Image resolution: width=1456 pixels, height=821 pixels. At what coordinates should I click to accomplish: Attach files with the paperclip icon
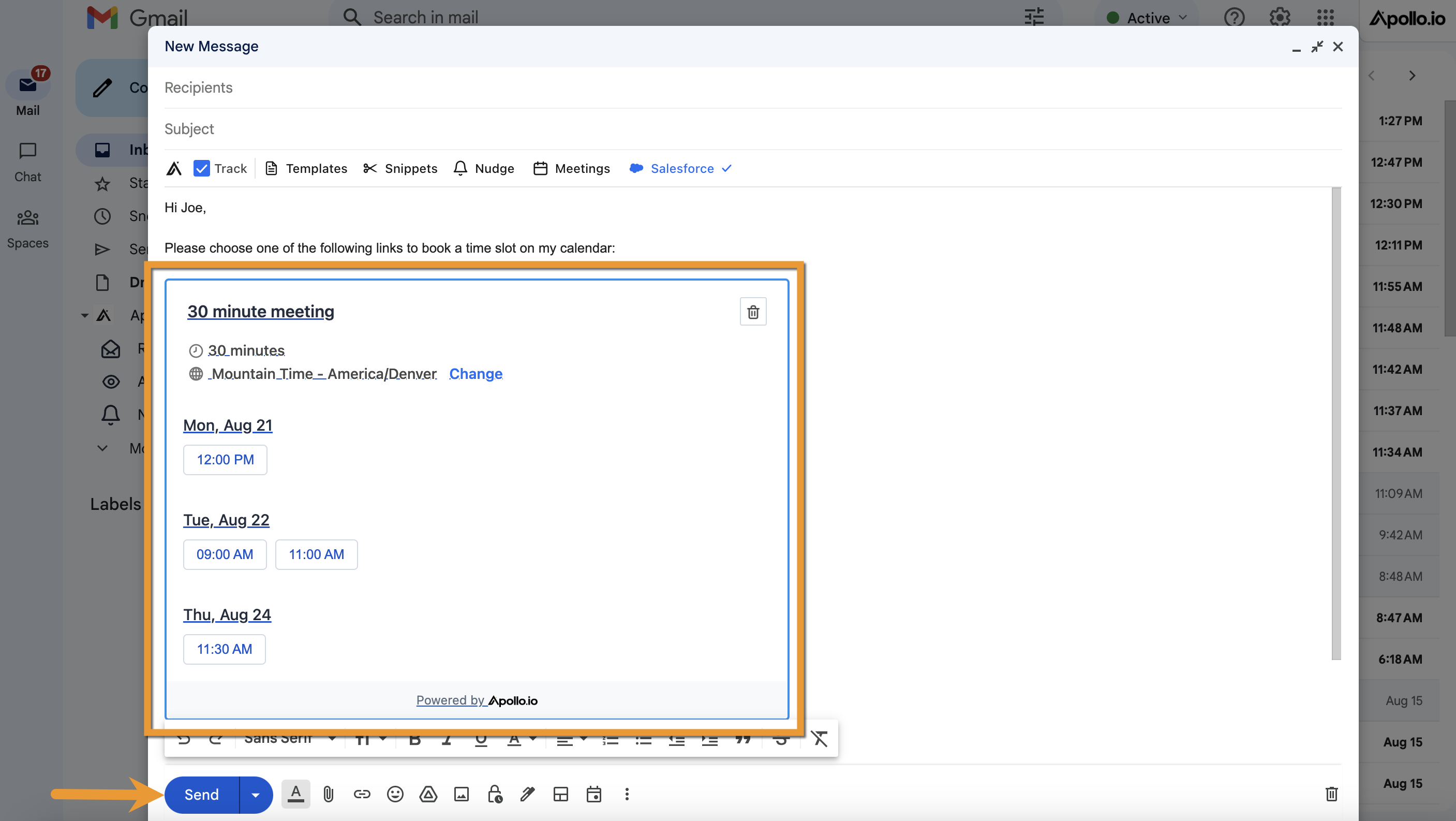[x=329, y=795]
